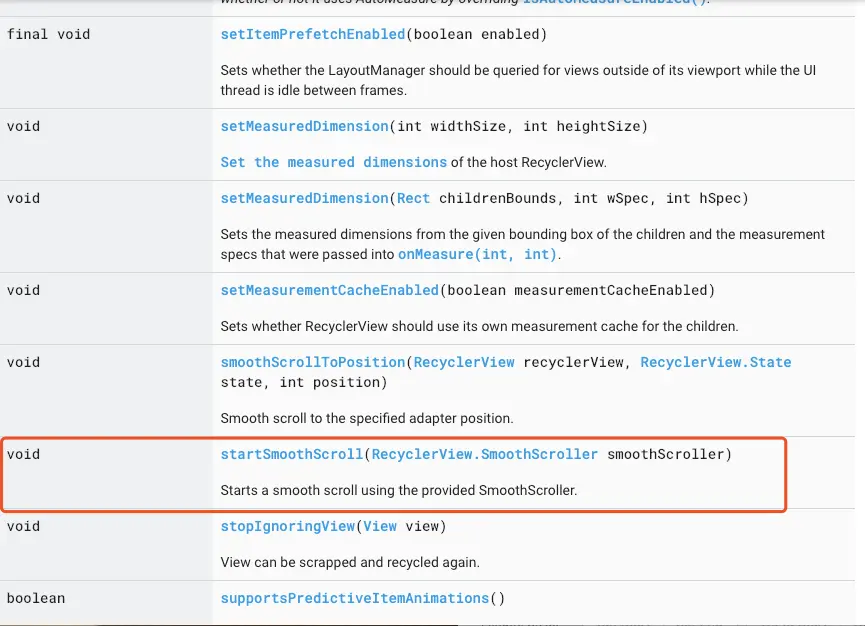Follow the 'Set the measured dimensions' link
865x626 pixels.
pyautogui.click(x=333, y=162)
